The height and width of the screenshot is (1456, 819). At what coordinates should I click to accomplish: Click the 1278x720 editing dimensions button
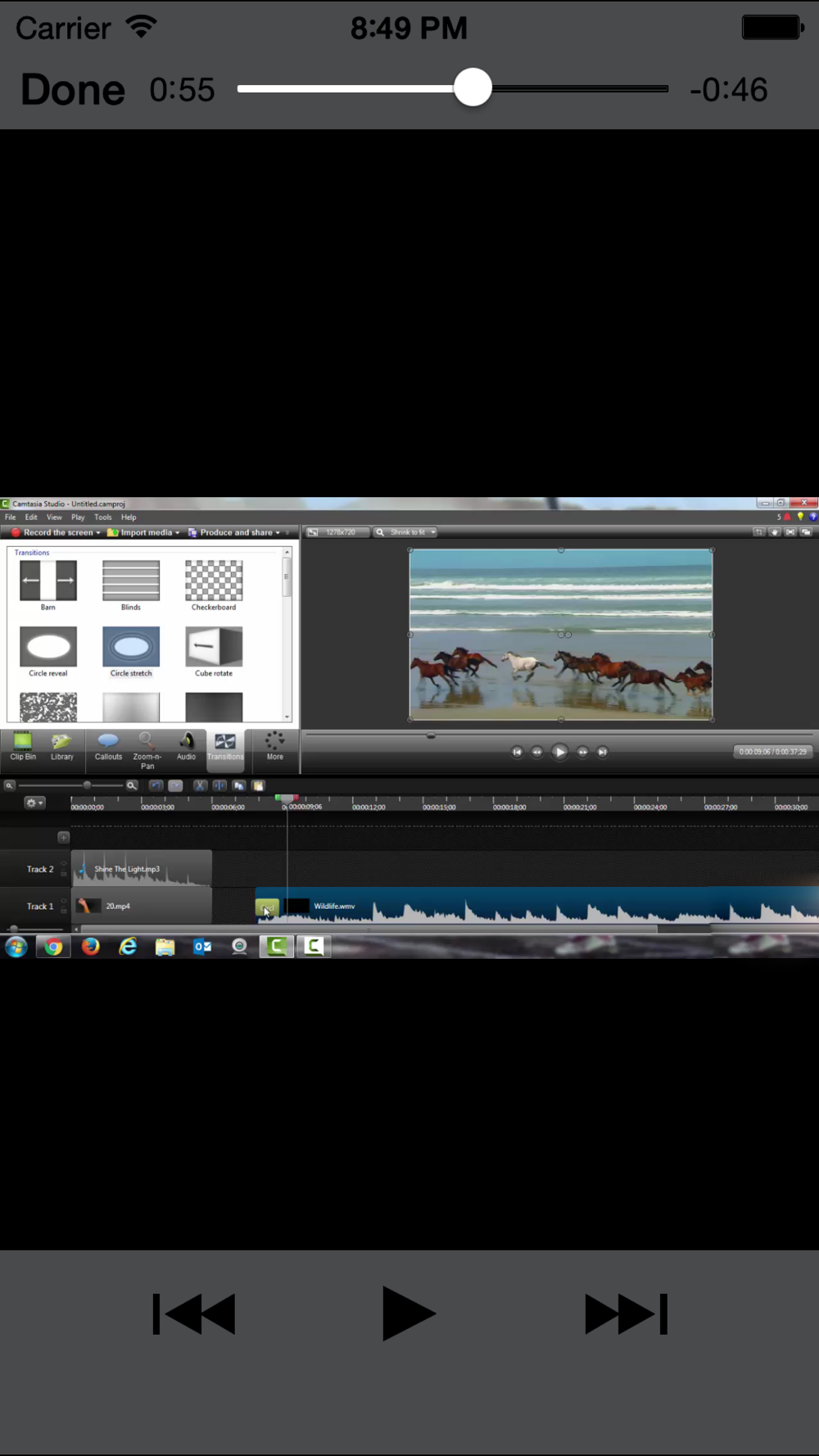tap(337, 532)
